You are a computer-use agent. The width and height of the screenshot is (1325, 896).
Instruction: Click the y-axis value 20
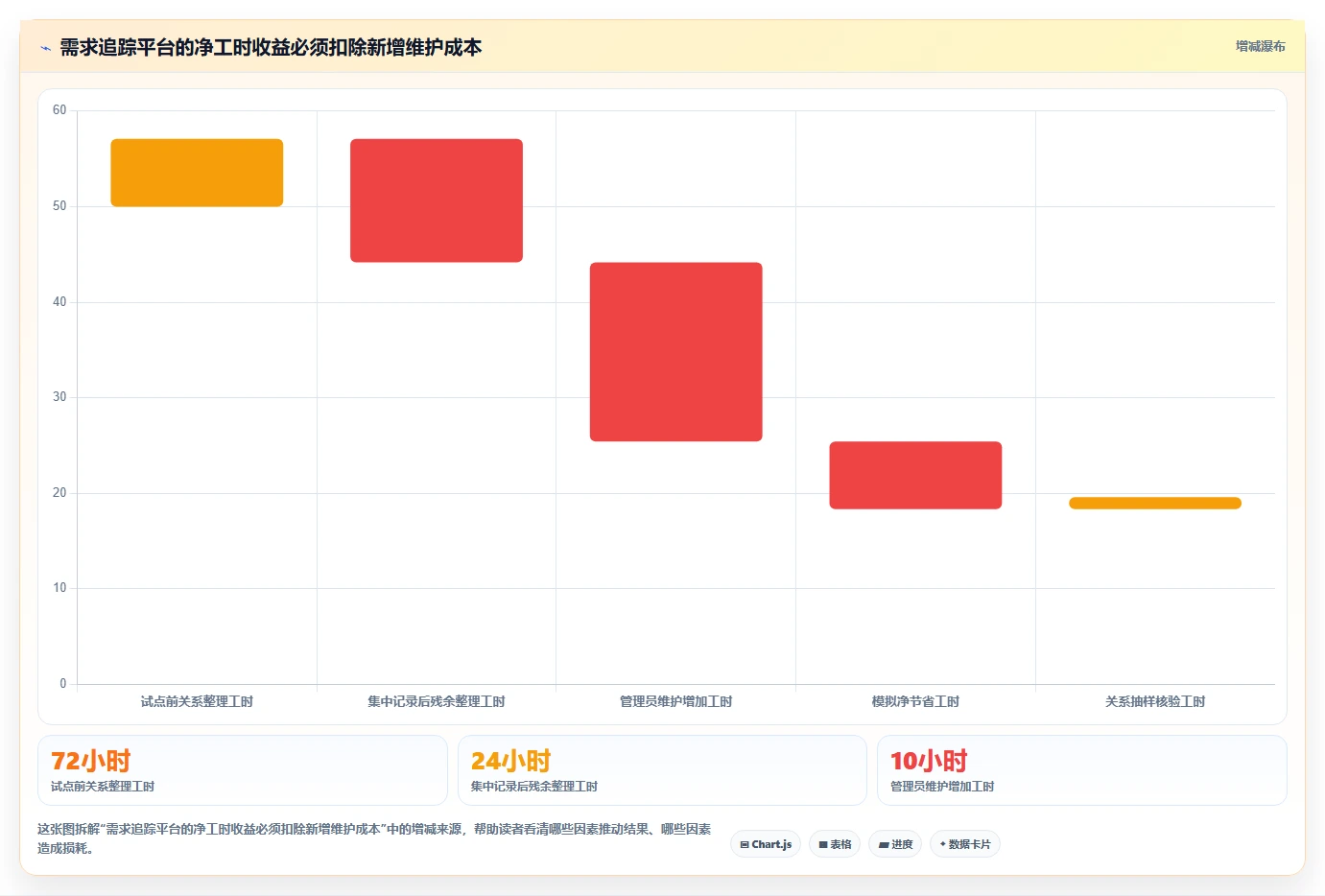[59, 493]
